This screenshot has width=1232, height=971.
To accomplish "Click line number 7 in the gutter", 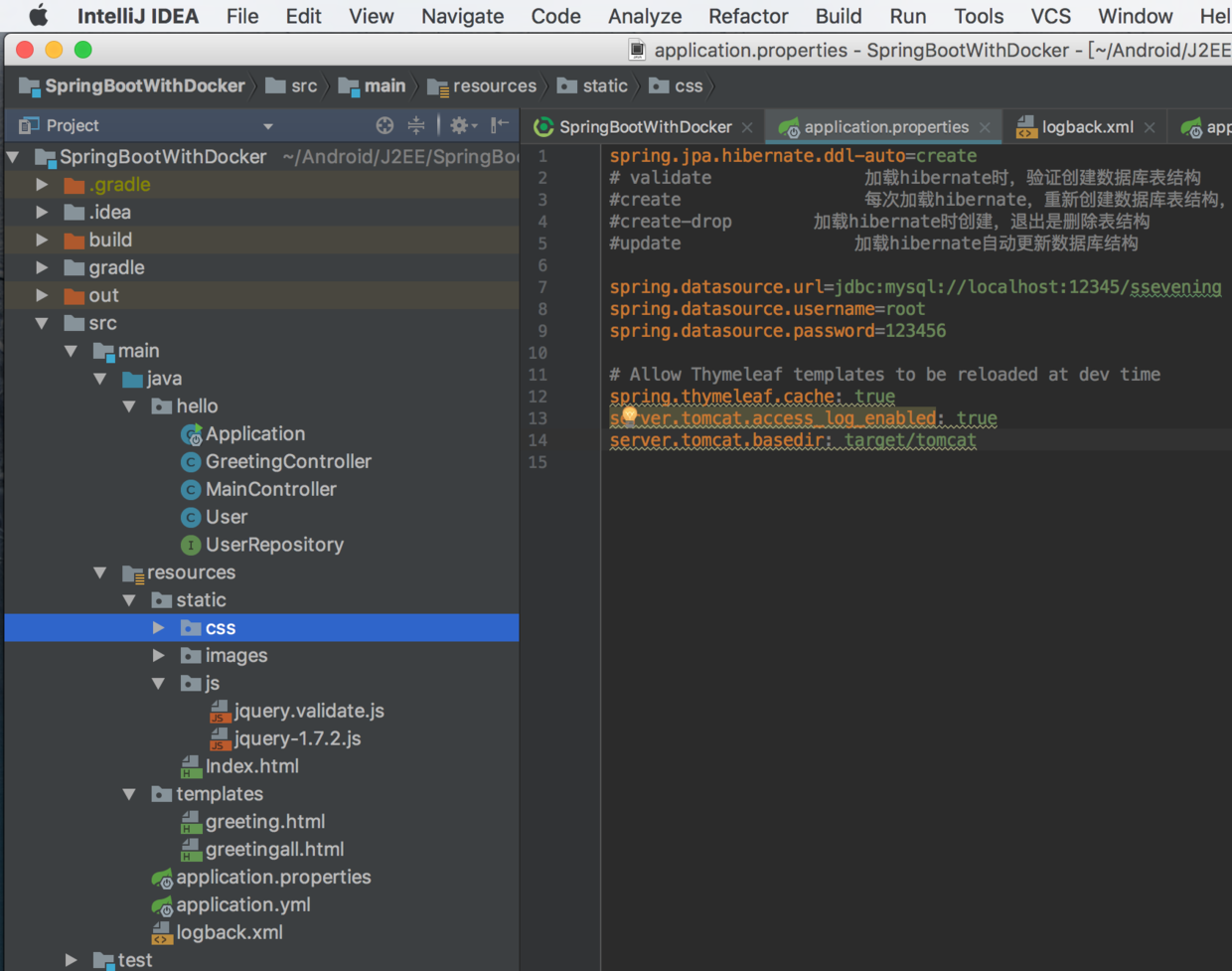I will (542, 287).
